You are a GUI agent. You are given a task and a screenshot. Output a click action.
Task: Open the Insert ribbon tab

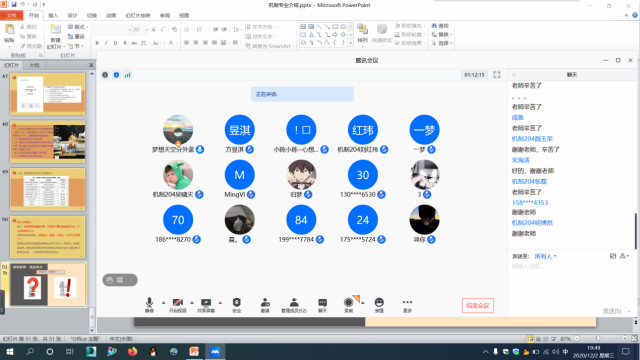[x=53, y=16]
